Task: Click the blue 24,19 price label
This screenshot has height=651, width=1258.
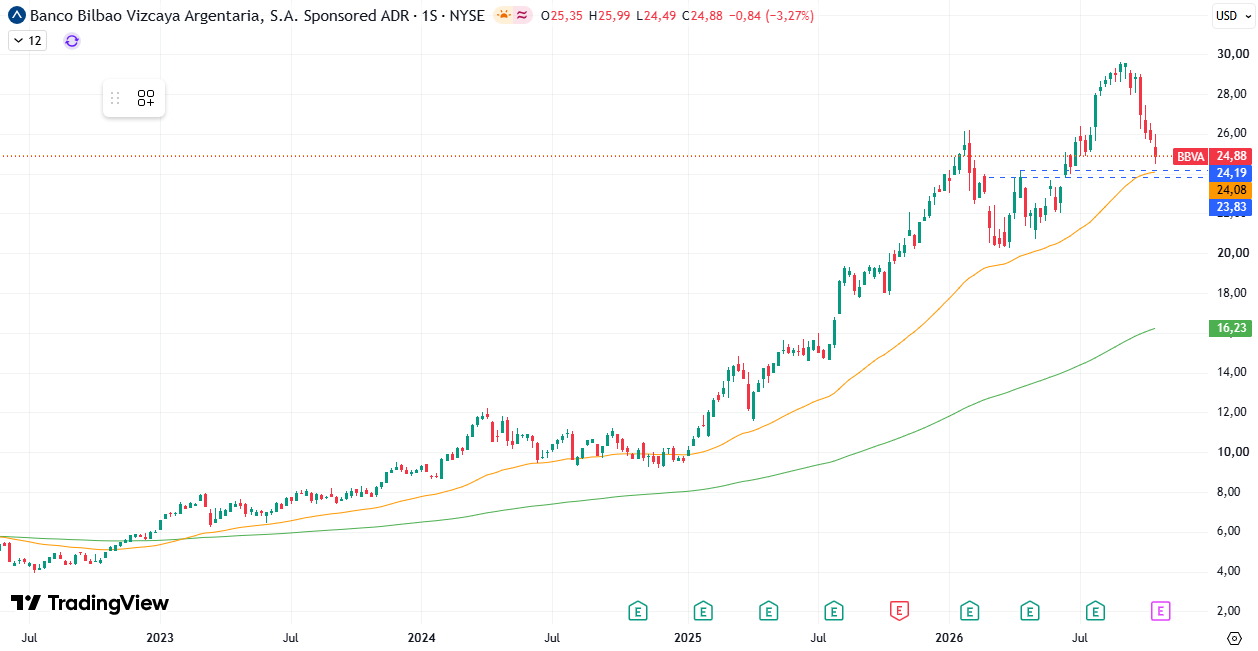Action: coord(1230,173)
